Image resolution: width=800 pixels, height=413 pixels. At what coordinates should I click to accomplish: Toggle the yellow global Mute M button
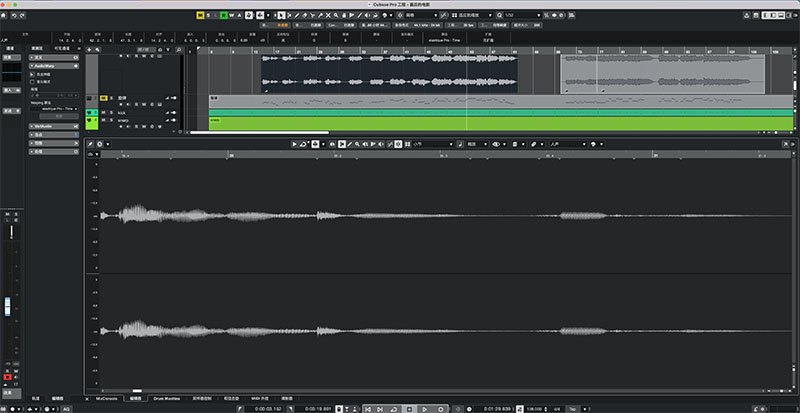pyautogui.click(x=200, y=15)
